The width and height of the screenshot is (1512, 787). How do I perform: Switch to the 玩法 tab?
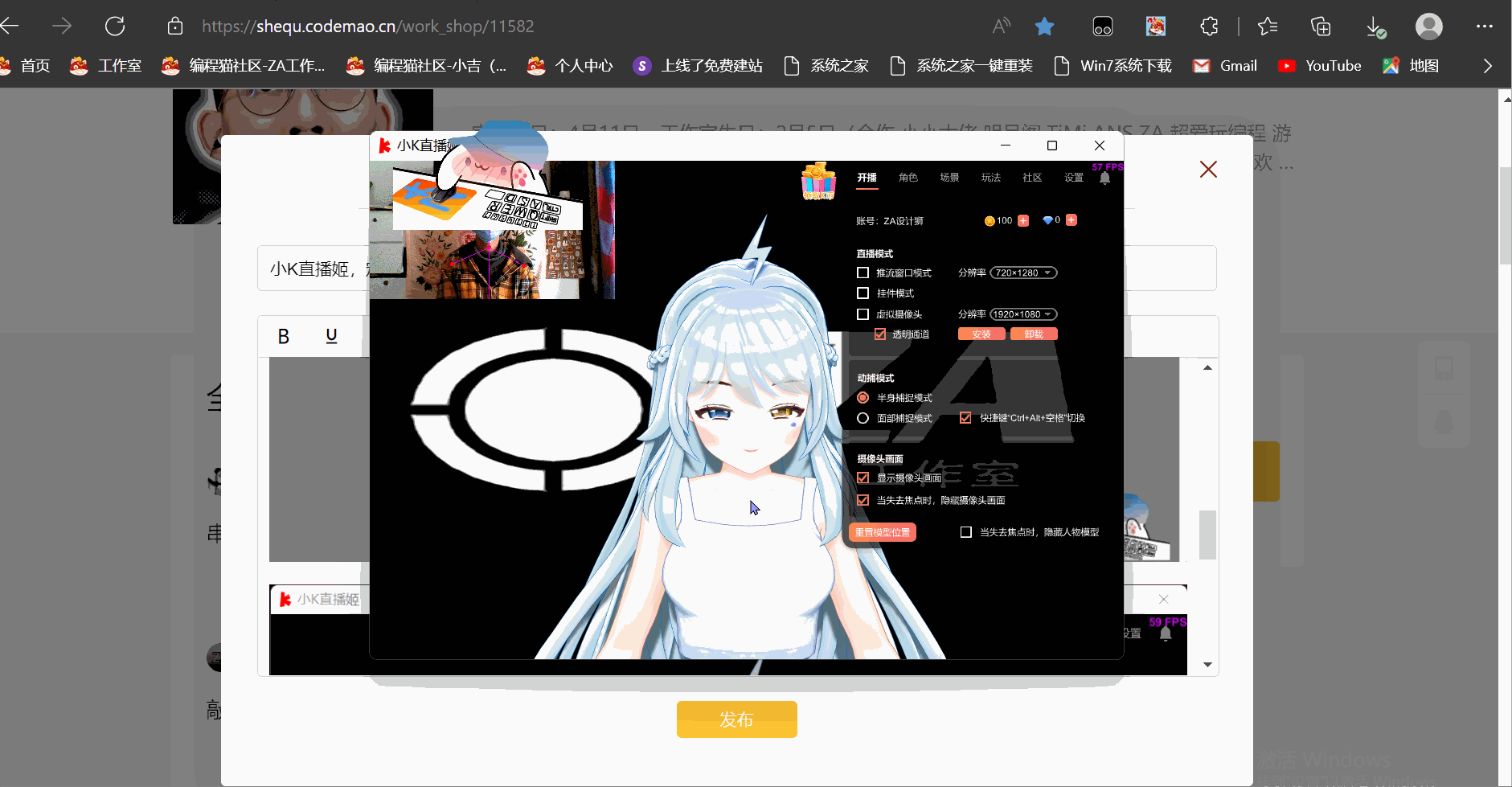(x=991, y=178)
